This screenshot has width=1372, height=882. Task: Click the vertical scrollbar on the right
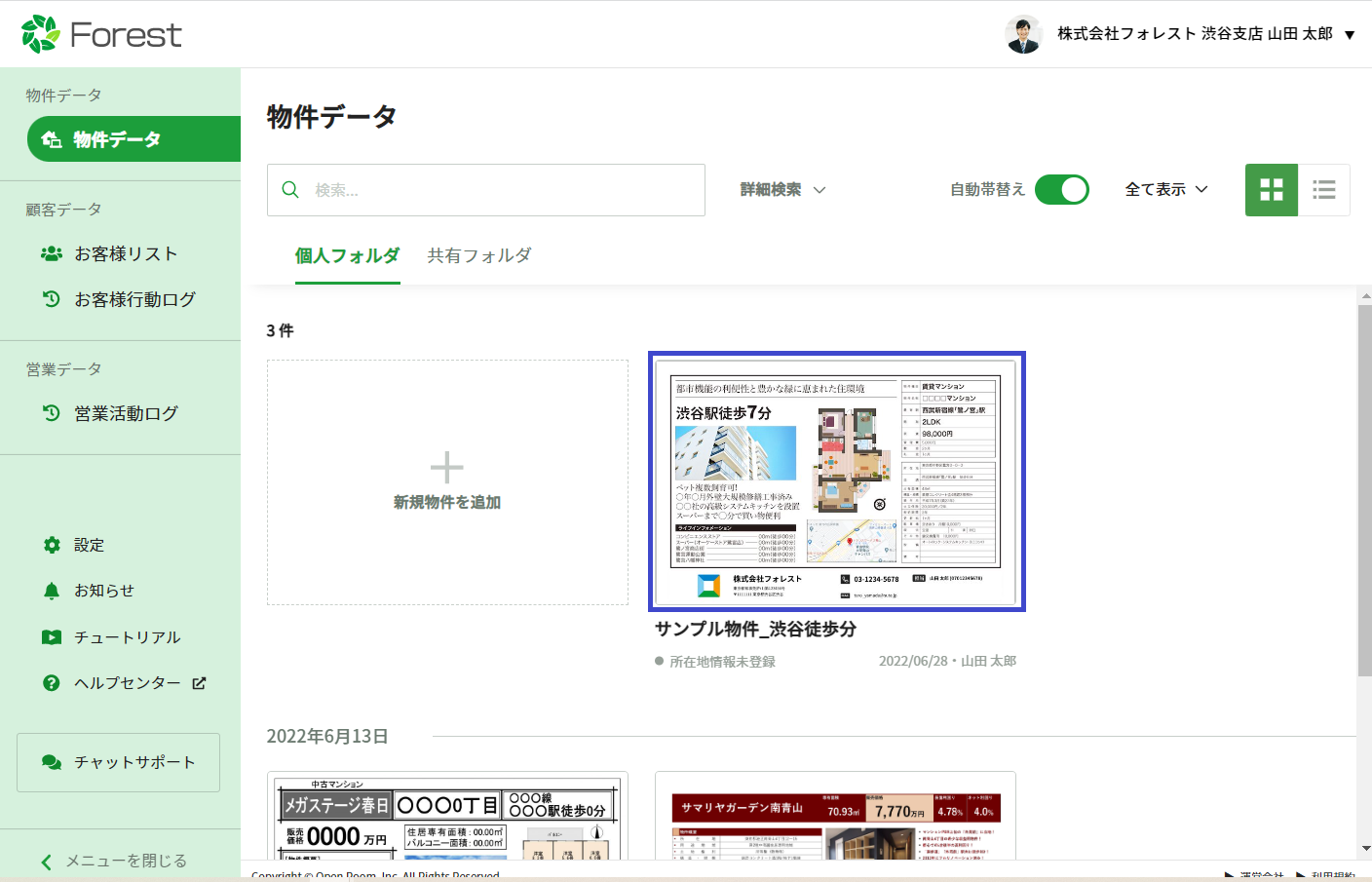tap(1364, 487)
